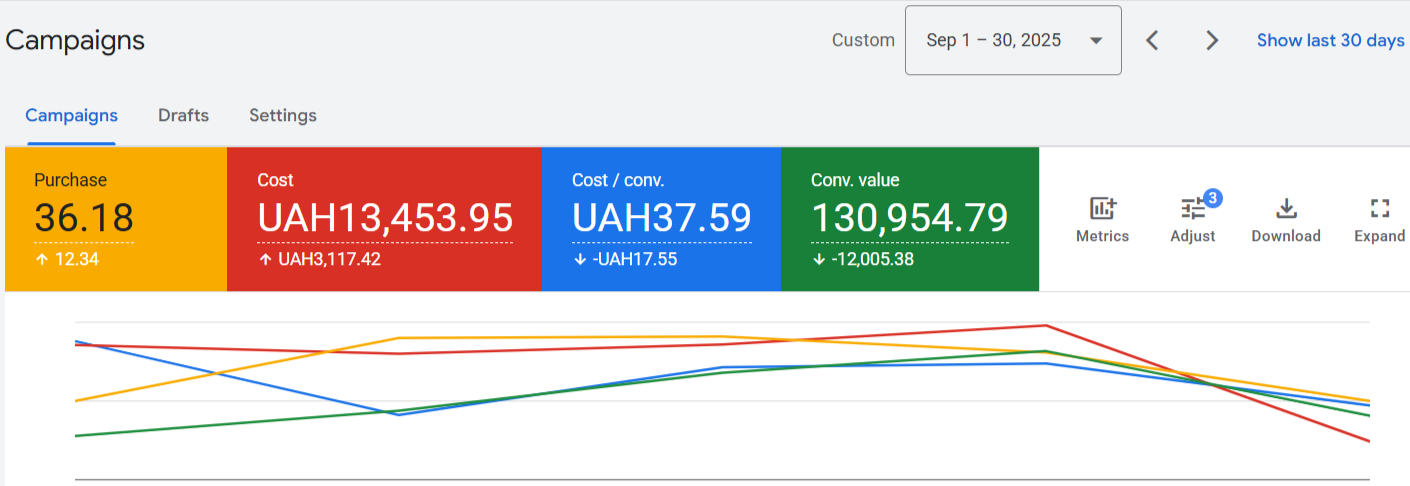Select the blue Cost / conv. card

661,219
